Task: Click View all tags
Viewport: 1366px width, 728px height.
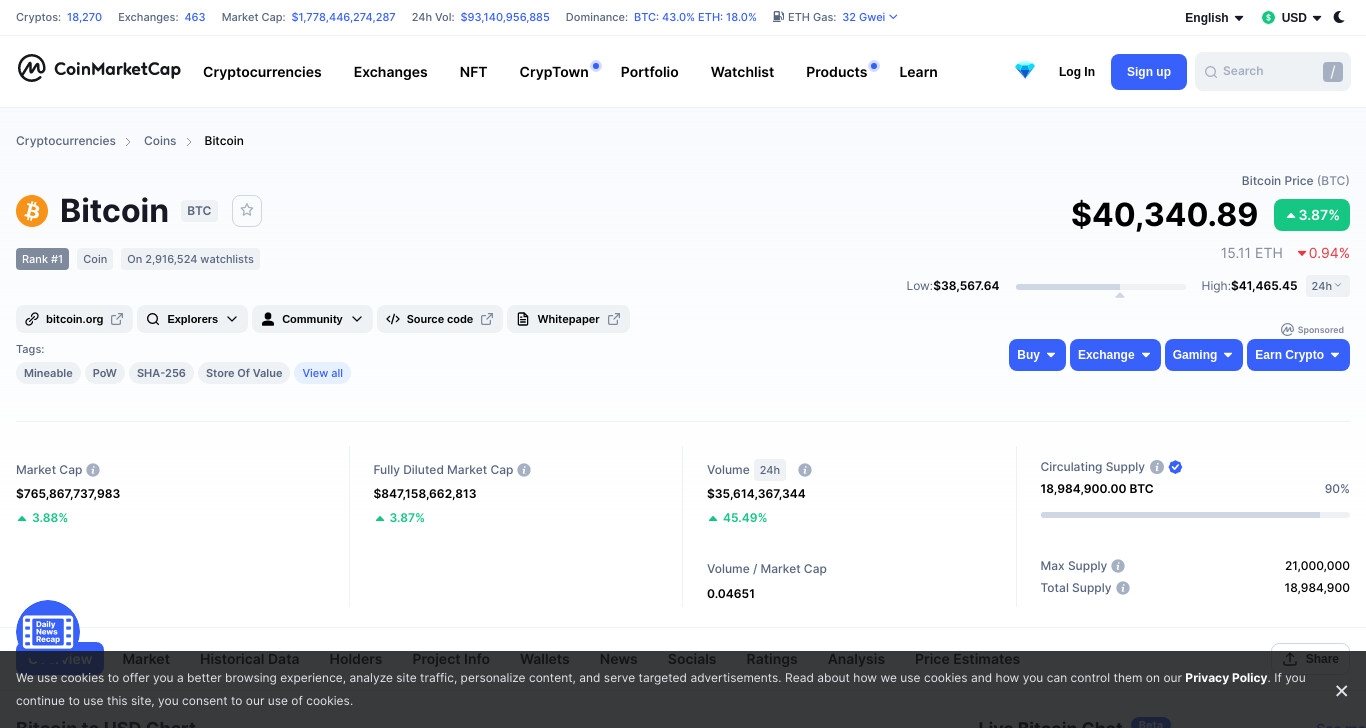Action: [322, 373]
